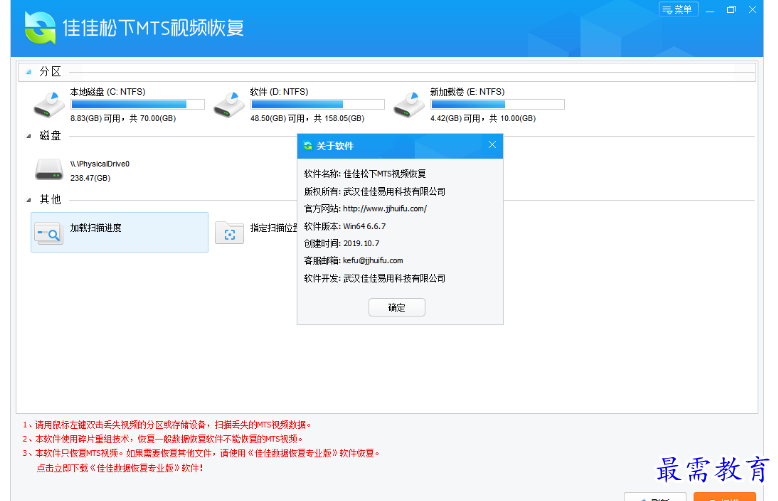Viewport: 778px width, 501px height.
Task: Click the 238.47(GB) disk size text
Action: pyautogui.click(x=90, y=178)
